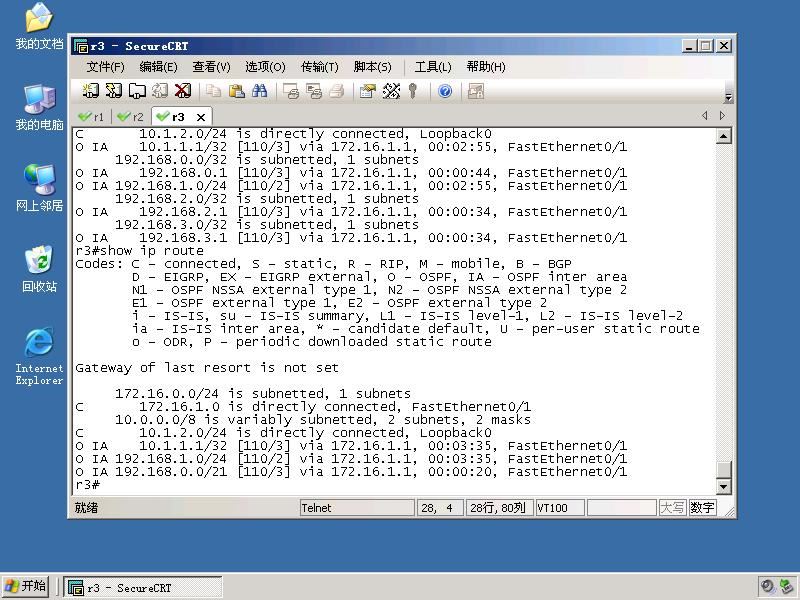The width and height of the screenshot is (800, 600).
Task: Click the Keymap Editor icon
Action: click(391, 91)
